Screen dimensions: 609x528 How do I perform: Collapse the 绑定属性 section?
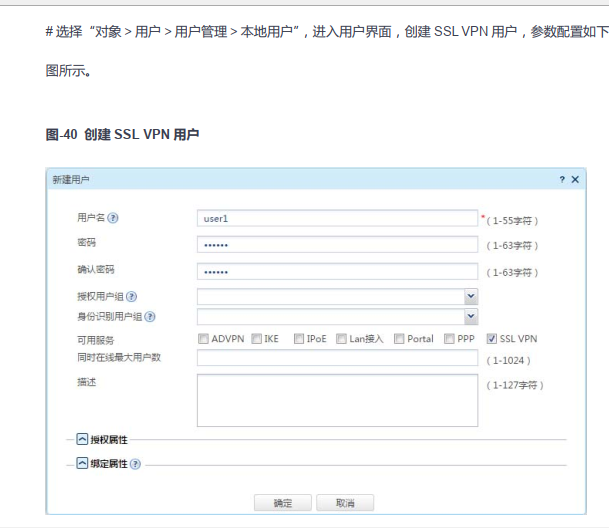83,465
